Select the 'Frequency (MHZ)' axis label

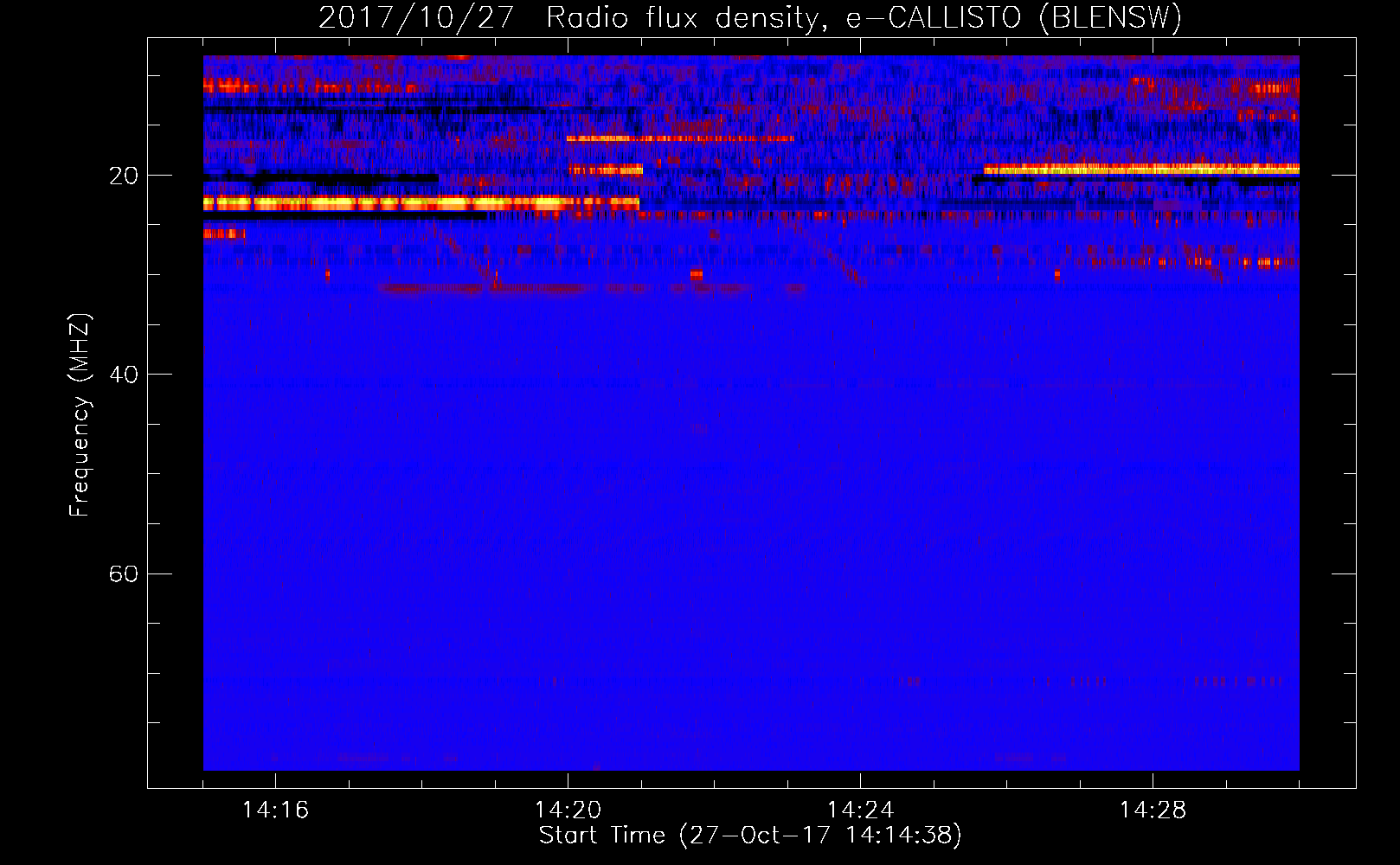(x=80, y=414)
